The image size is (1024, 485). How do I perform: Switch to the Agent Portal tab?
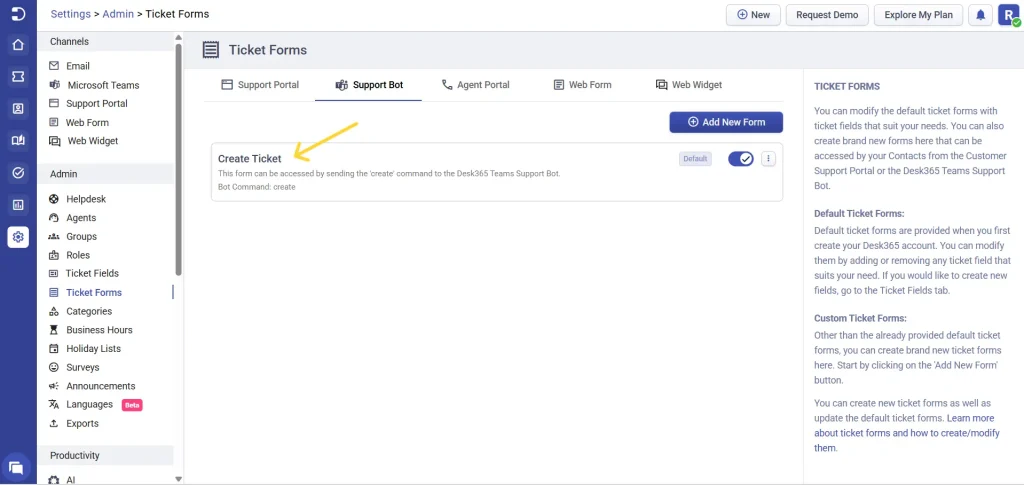[475, 85]
